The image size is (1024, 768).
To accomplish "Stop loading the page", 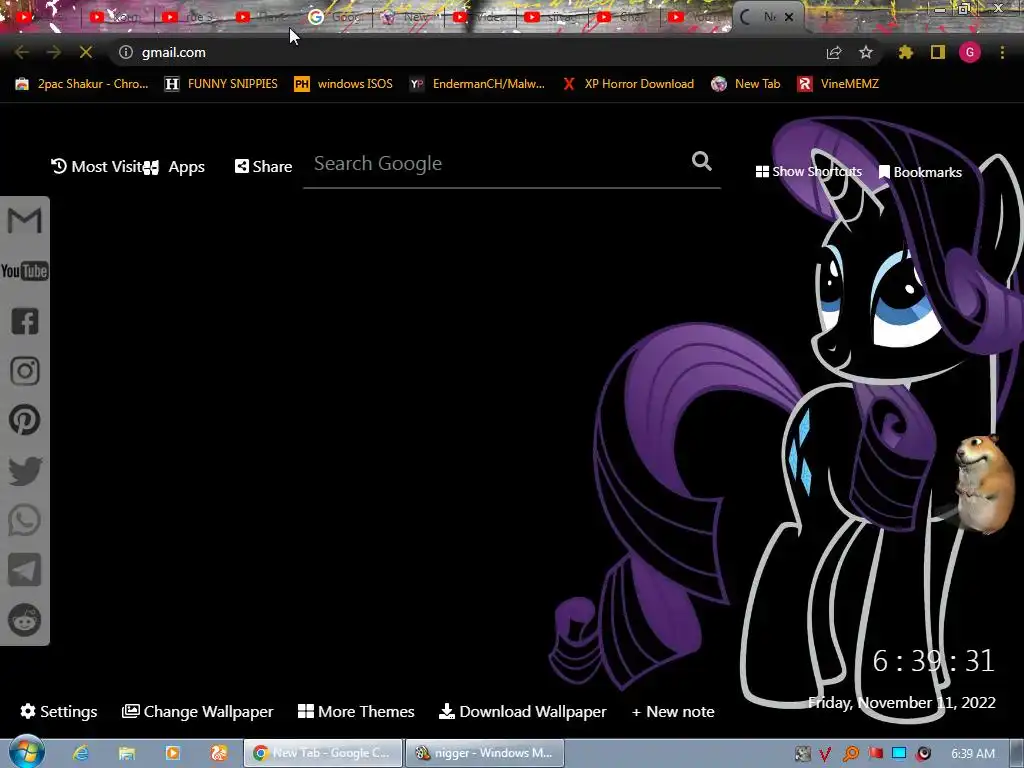I will pyautogui.click(x=86, y=52).
